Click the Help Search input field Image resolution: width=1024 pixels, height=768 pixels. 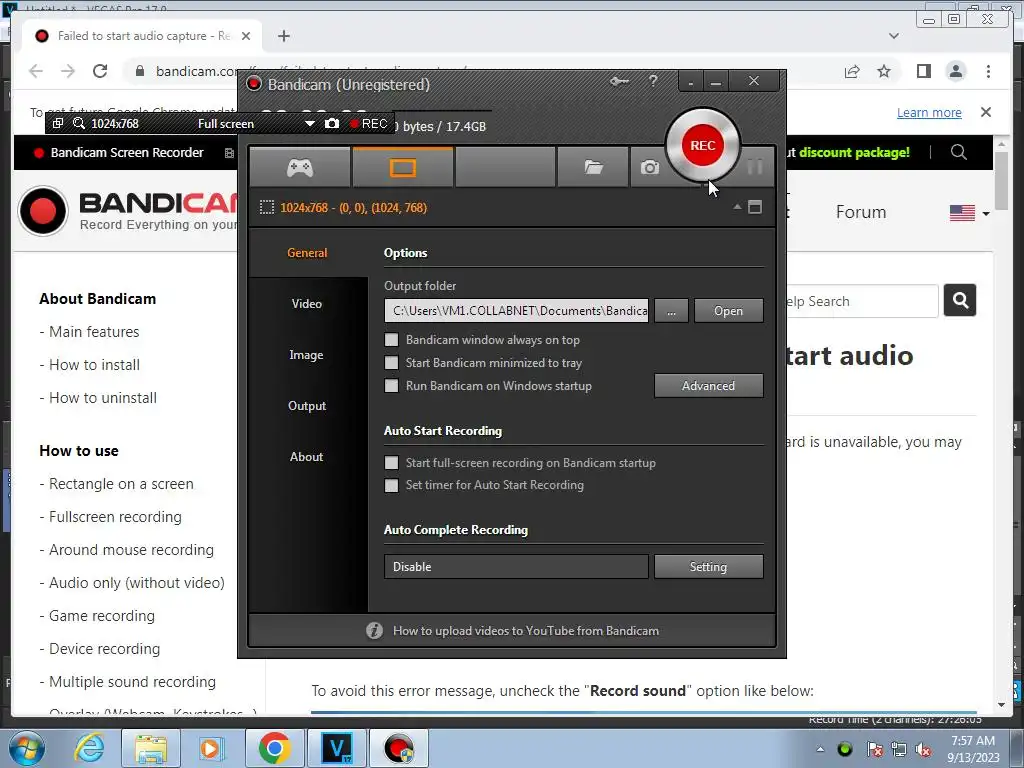862,300
